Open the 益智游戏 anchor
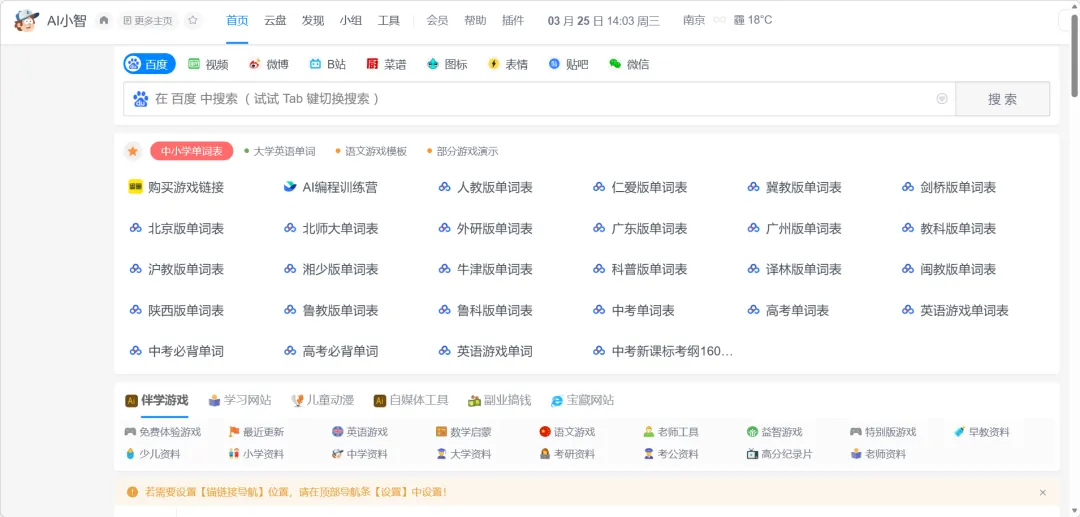Screen dimensions: 1080x517 774,432
